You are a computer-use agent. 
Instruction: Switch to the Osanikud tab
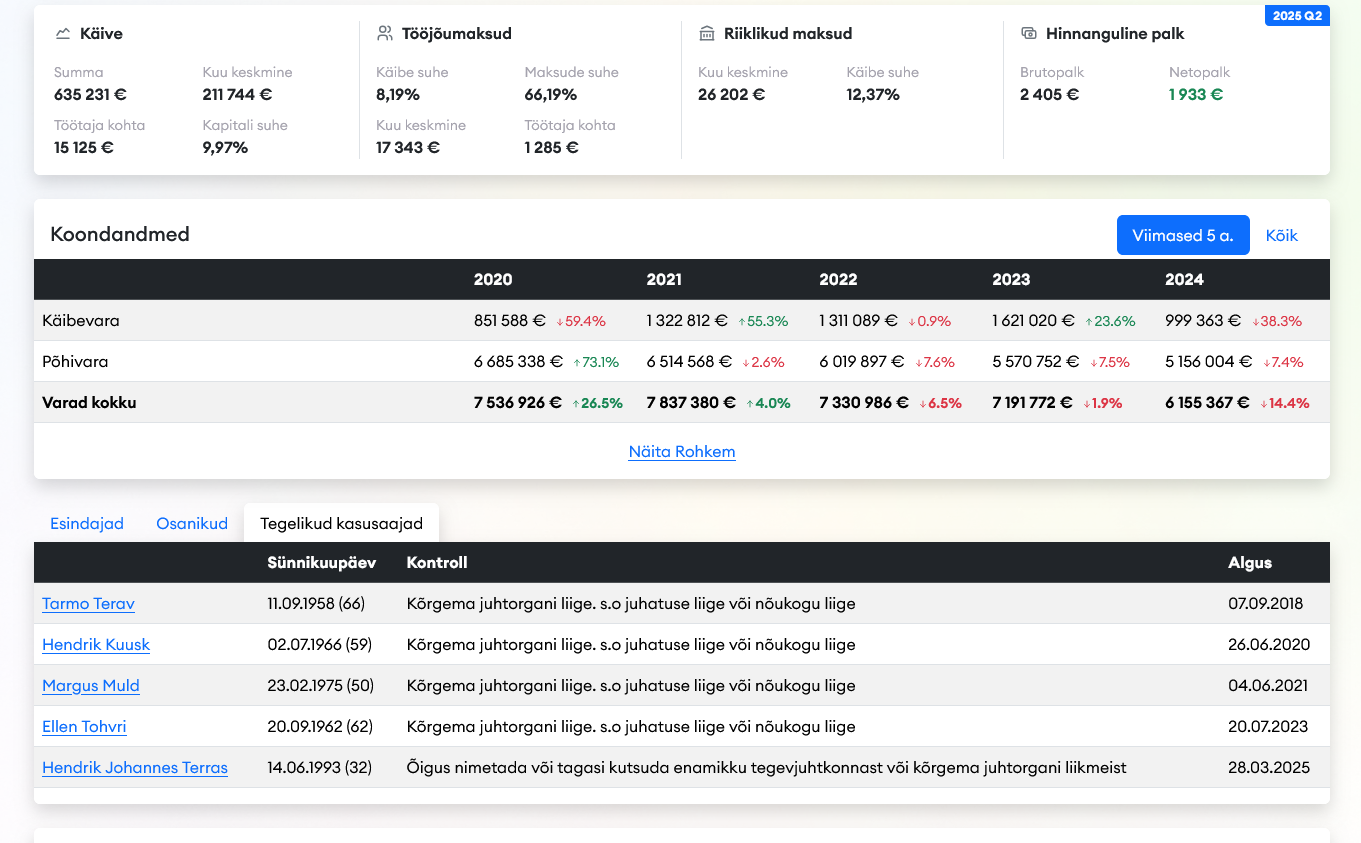click(x=192, y=524)
